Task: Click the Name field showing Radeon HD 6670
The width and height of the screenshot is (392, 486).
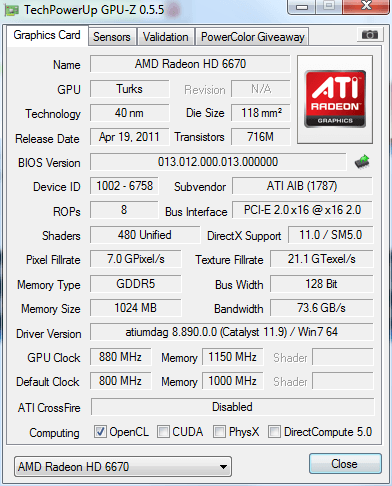Action: [x=190, y=64]
